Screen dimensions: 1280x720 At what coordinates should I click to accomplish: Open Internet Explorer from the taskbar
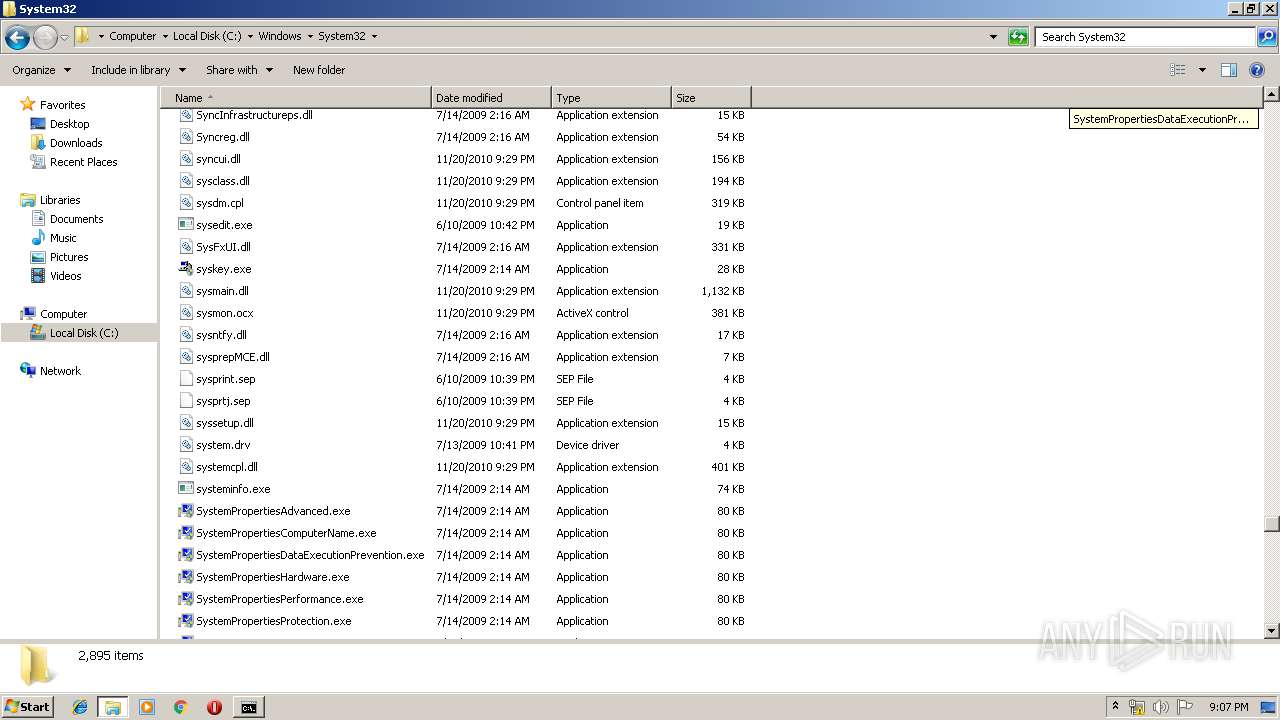(x=80, y=707)
